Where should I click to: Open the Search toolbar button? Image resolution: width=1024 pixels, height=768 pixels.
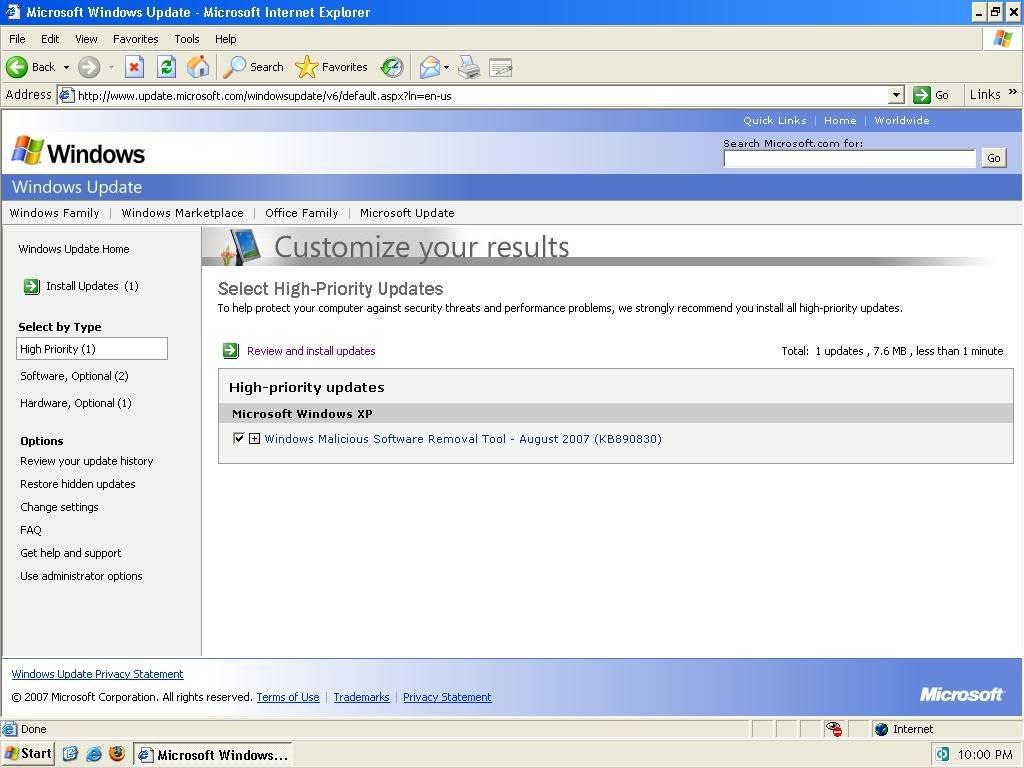(x=253, y=67)
